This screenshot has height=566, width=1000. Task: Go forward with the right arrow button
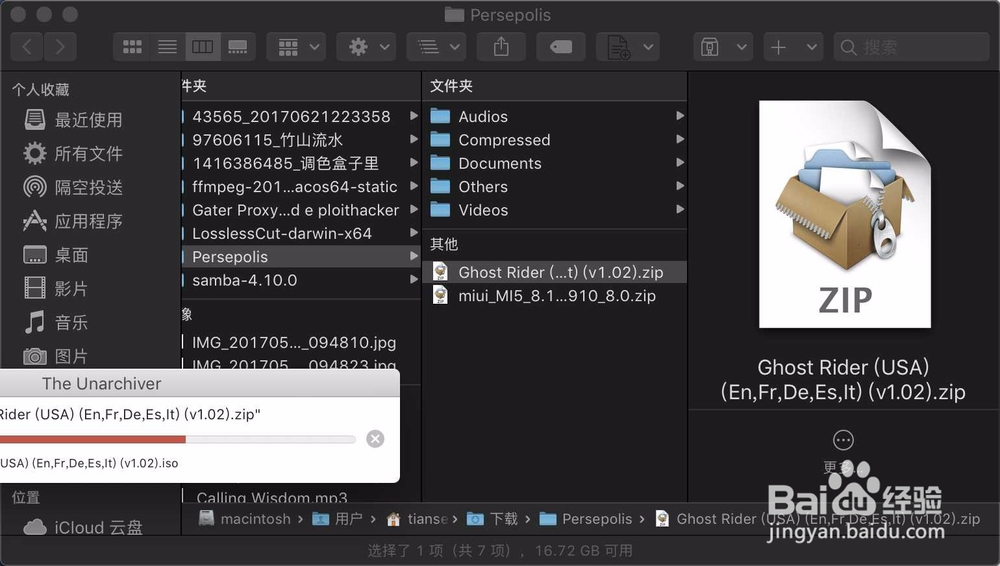tap(60, 47)
